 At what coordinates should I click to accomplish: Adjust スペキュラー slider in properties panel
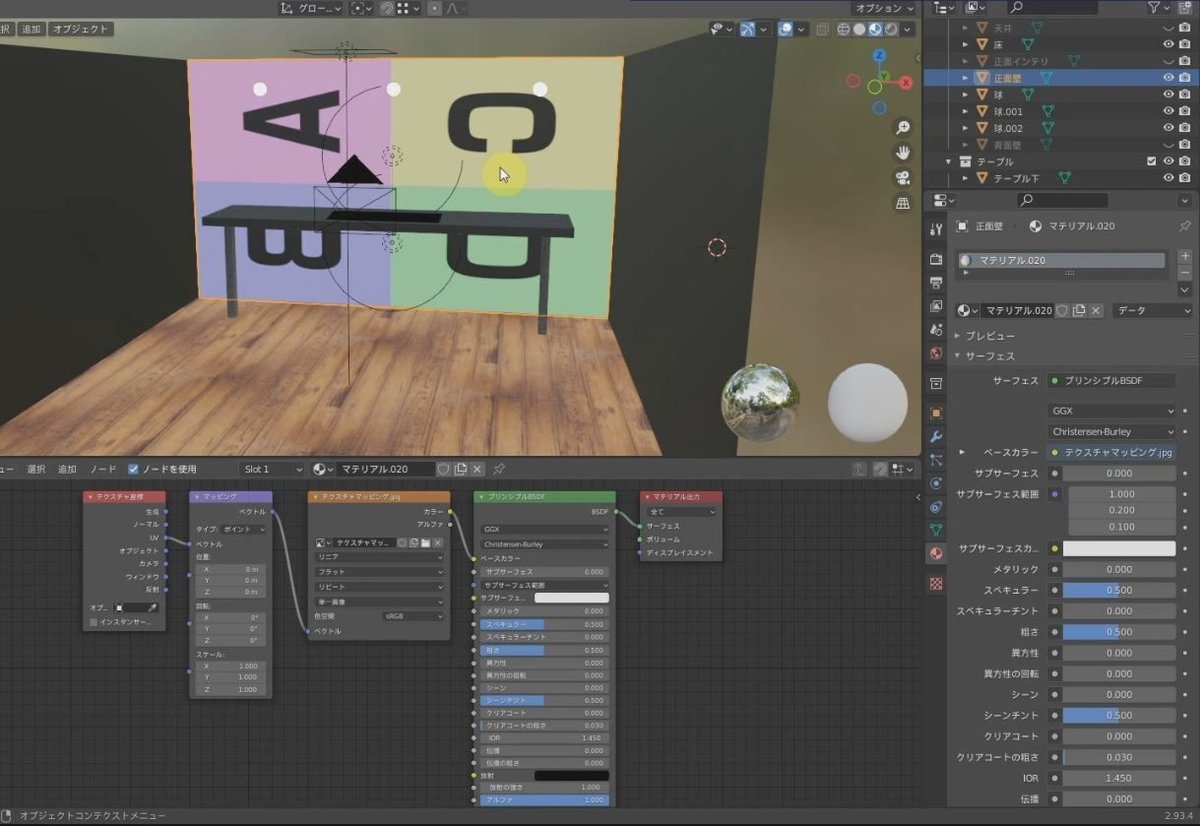click(x=1119, y=590)
